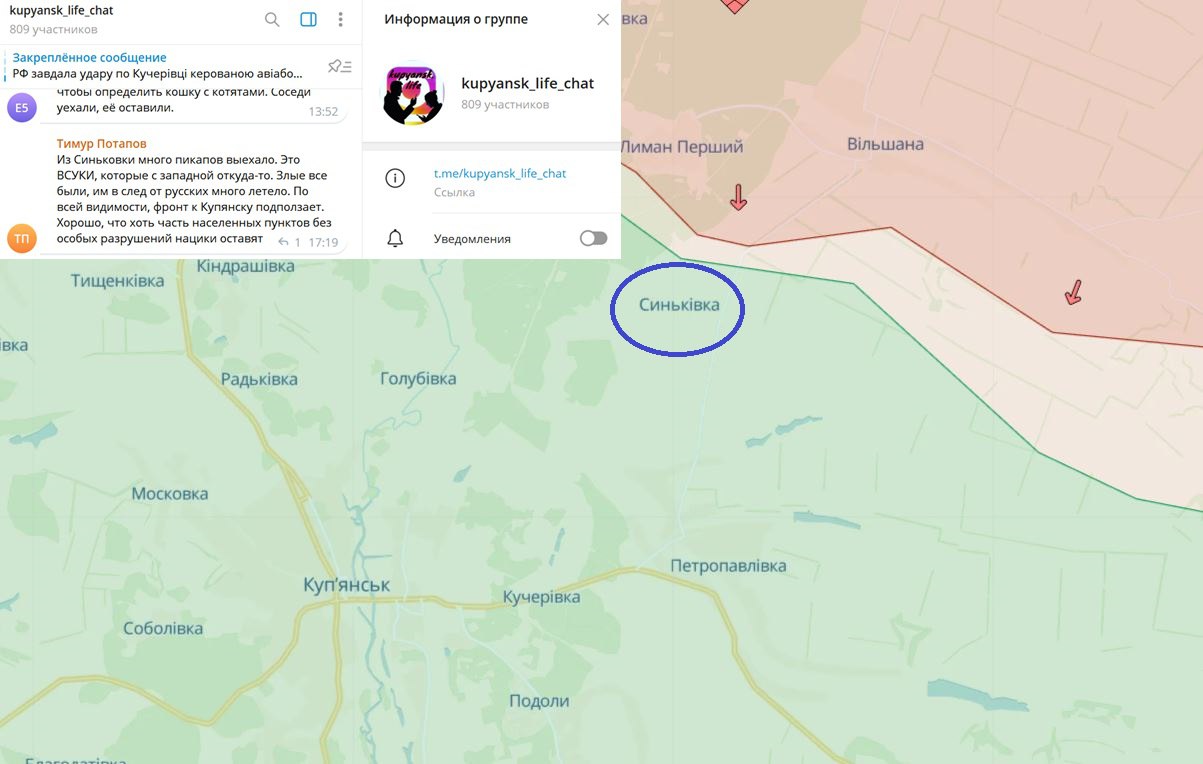Click the purple Е5 user avatar

[x=22, y=107]
